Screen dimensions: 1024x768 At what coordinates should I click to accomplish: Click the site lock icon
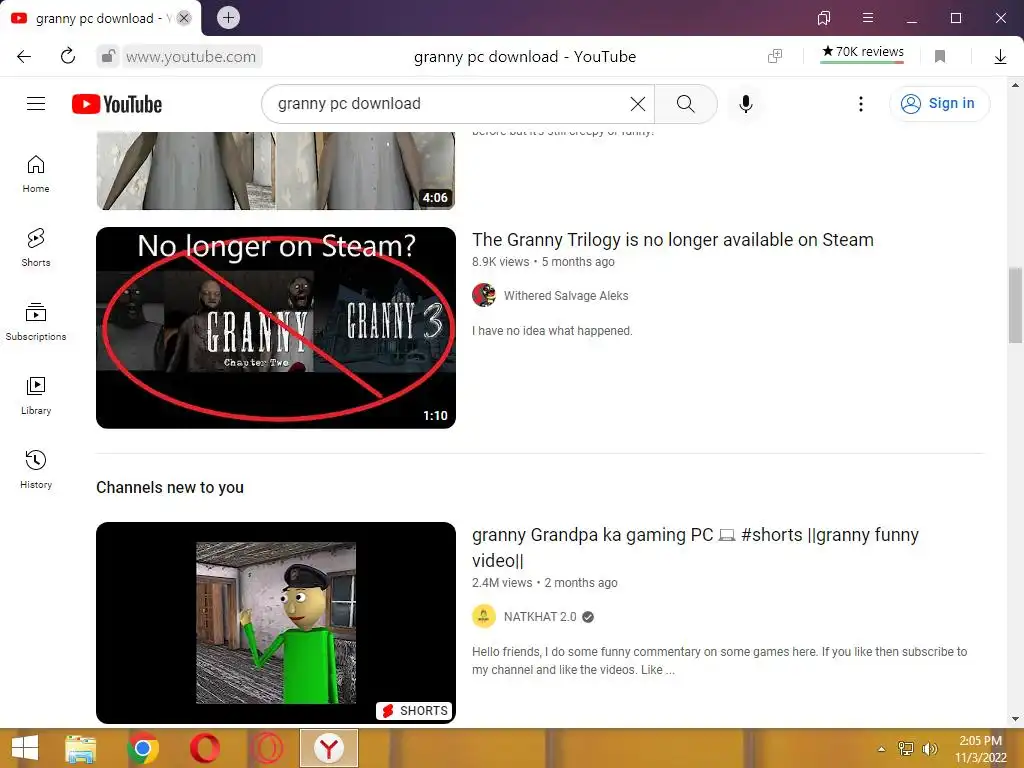point(108,56)
